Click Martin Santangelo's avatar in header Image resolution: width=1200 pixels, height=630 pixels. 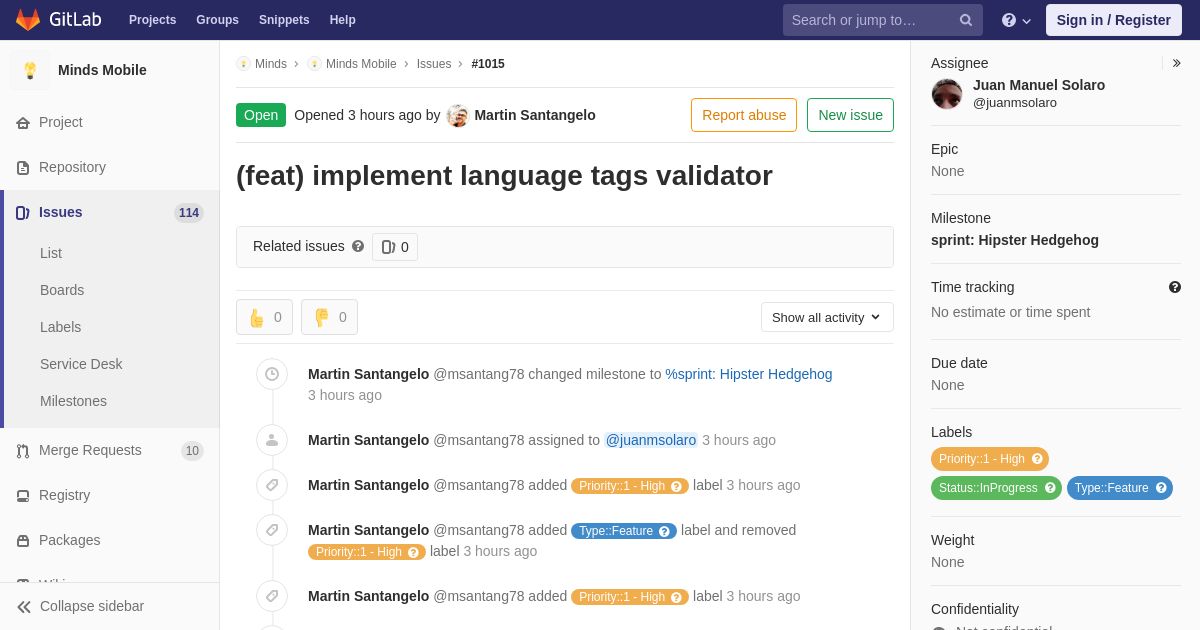coord(458,115)
